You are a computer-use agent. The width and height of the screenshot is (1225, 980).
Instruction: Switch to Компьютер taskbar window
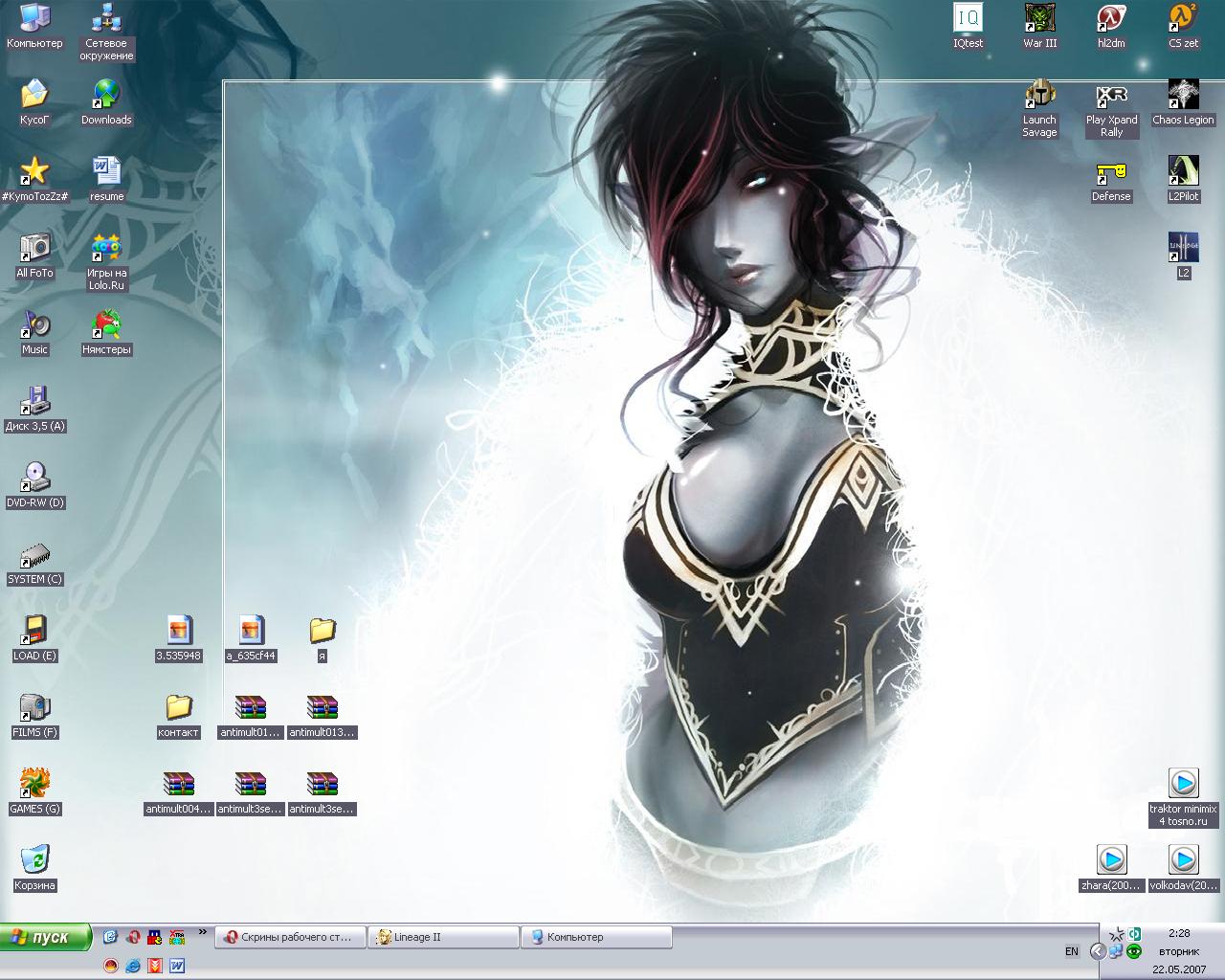click(x=596, y=937)
